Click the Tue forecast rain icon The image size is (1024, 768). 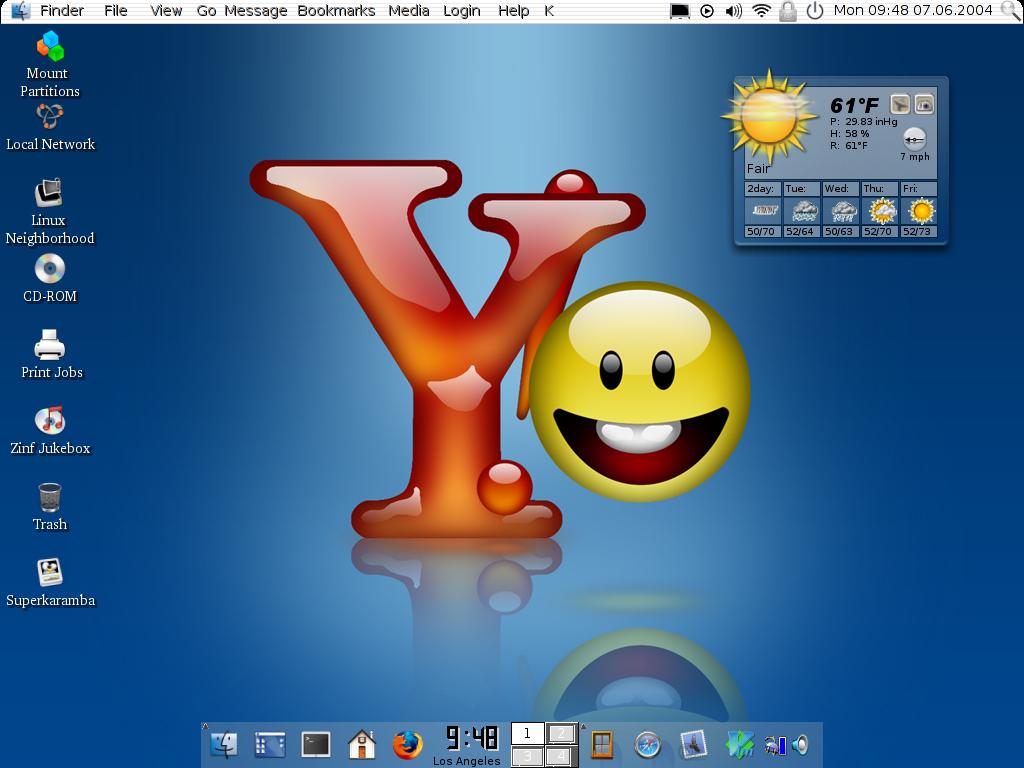[804, 211]
